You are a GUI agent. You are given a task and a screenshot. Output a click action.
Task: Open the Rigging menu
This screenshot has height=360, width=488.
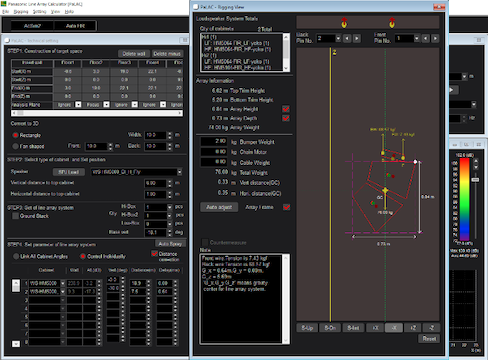click(21, 12)
